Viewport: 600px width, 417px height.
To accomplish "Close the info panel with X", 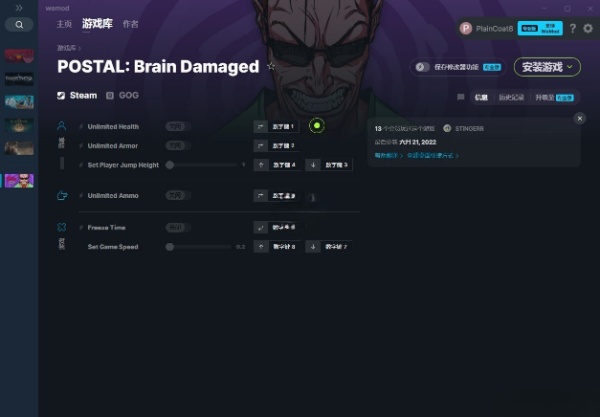I will pos(580,119).
